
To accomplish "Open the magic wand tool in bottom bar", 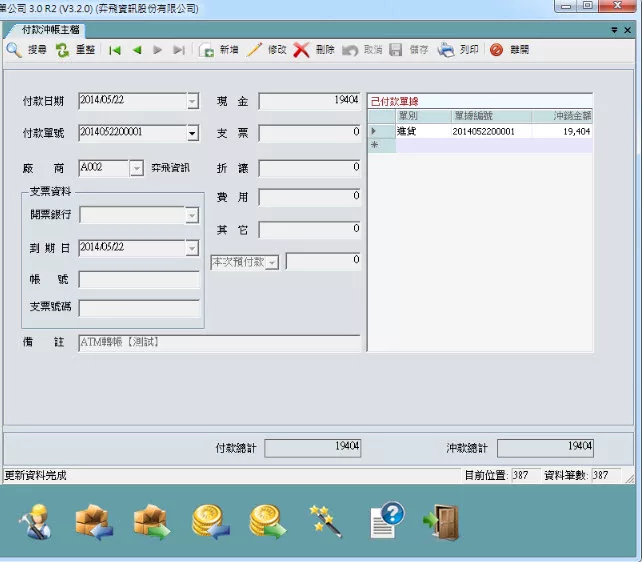I will (325, 519).
